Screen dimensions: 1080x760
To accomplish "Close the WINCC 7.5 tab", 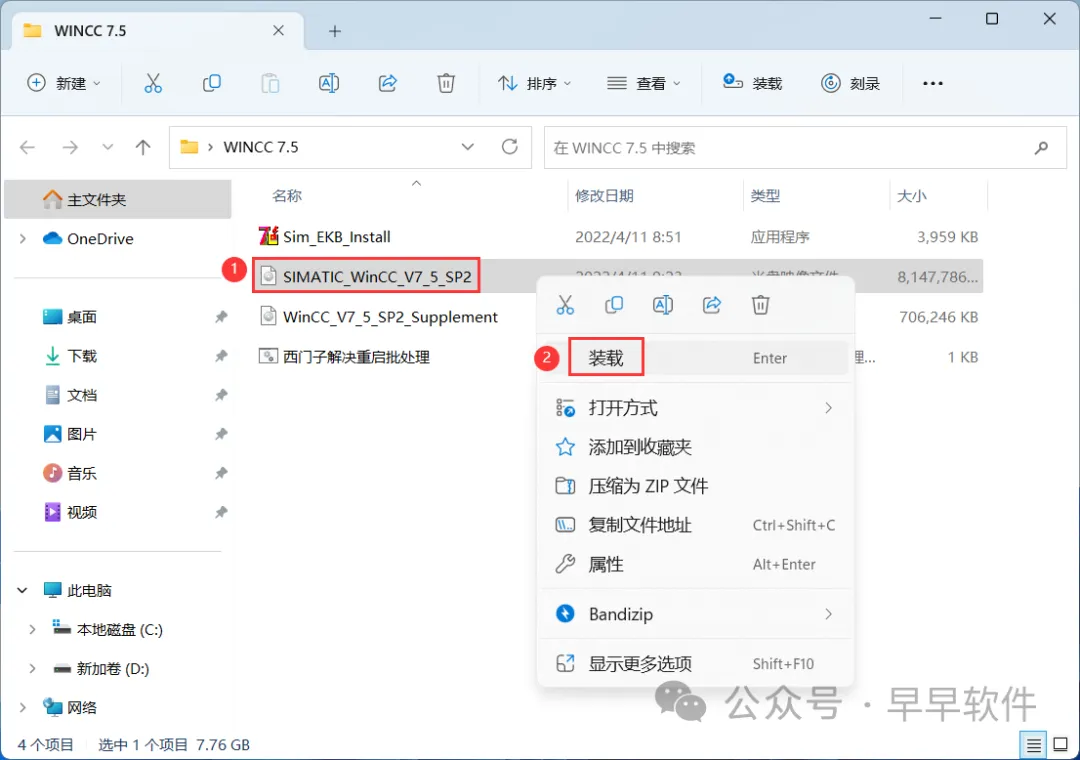I will (278, 30).
